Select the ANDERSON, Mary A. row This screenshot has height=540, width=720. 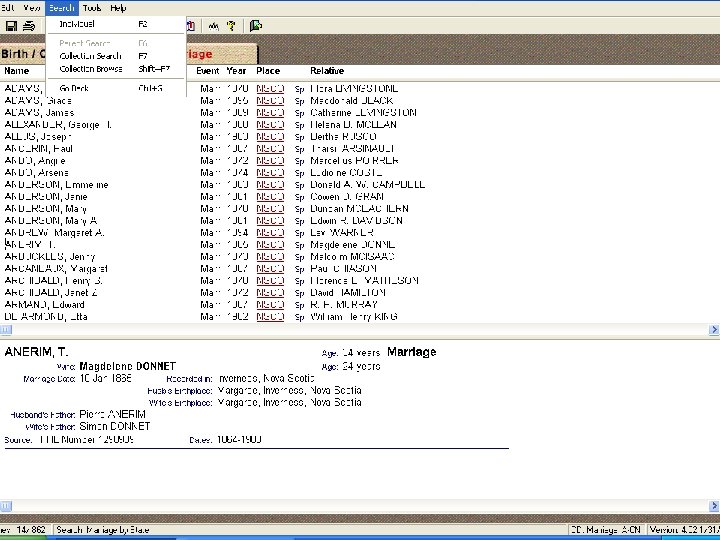(51, 221)
